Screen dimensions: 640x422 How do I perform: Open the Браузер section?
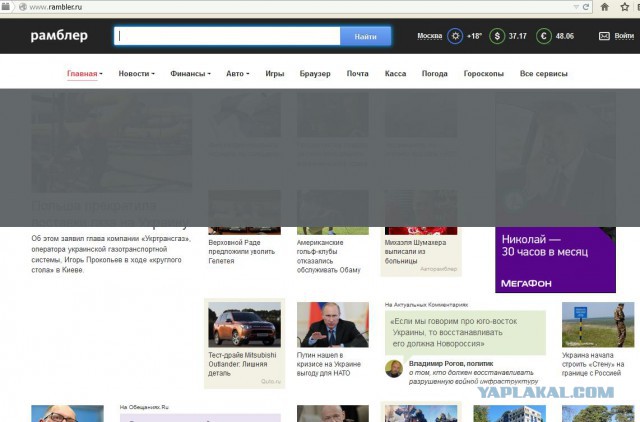click(315, 74)
